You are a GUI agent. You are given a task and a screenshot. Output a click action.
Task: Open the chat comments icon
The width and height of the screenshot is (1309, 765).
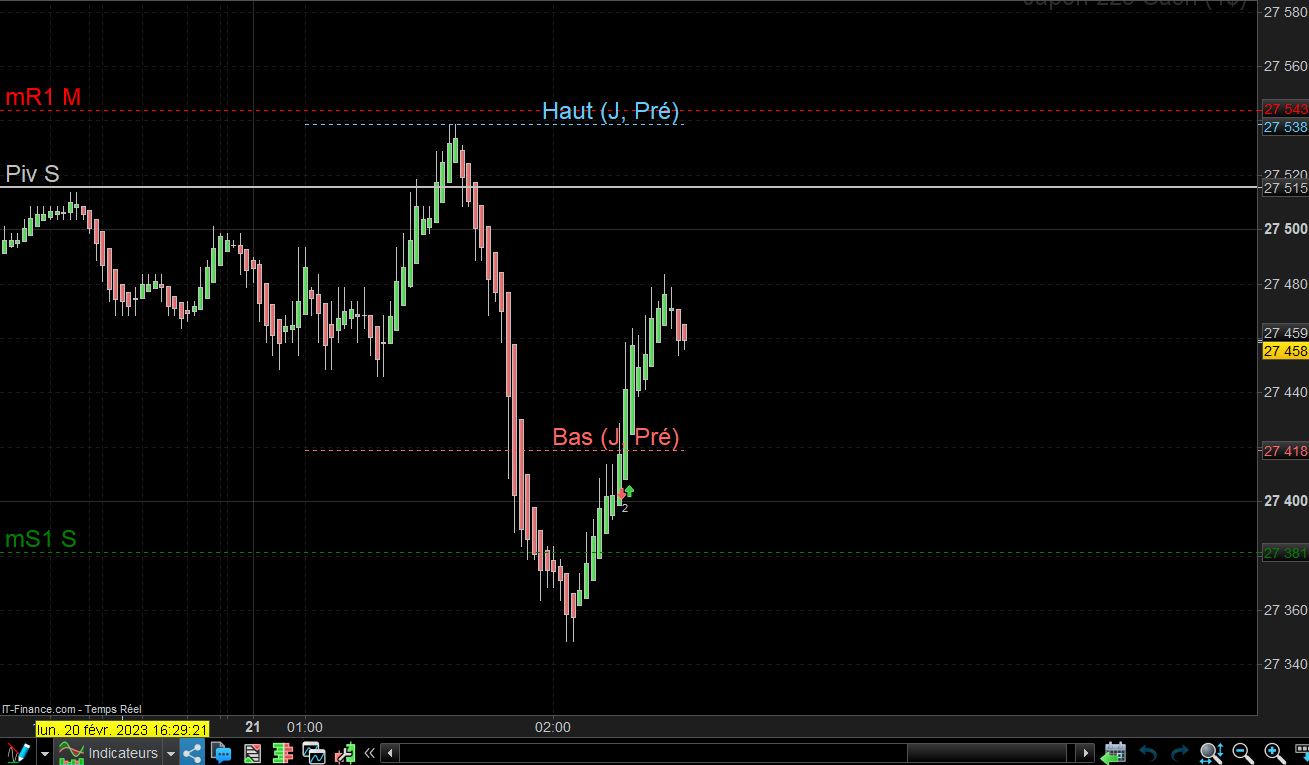click(x=221, y=752)
